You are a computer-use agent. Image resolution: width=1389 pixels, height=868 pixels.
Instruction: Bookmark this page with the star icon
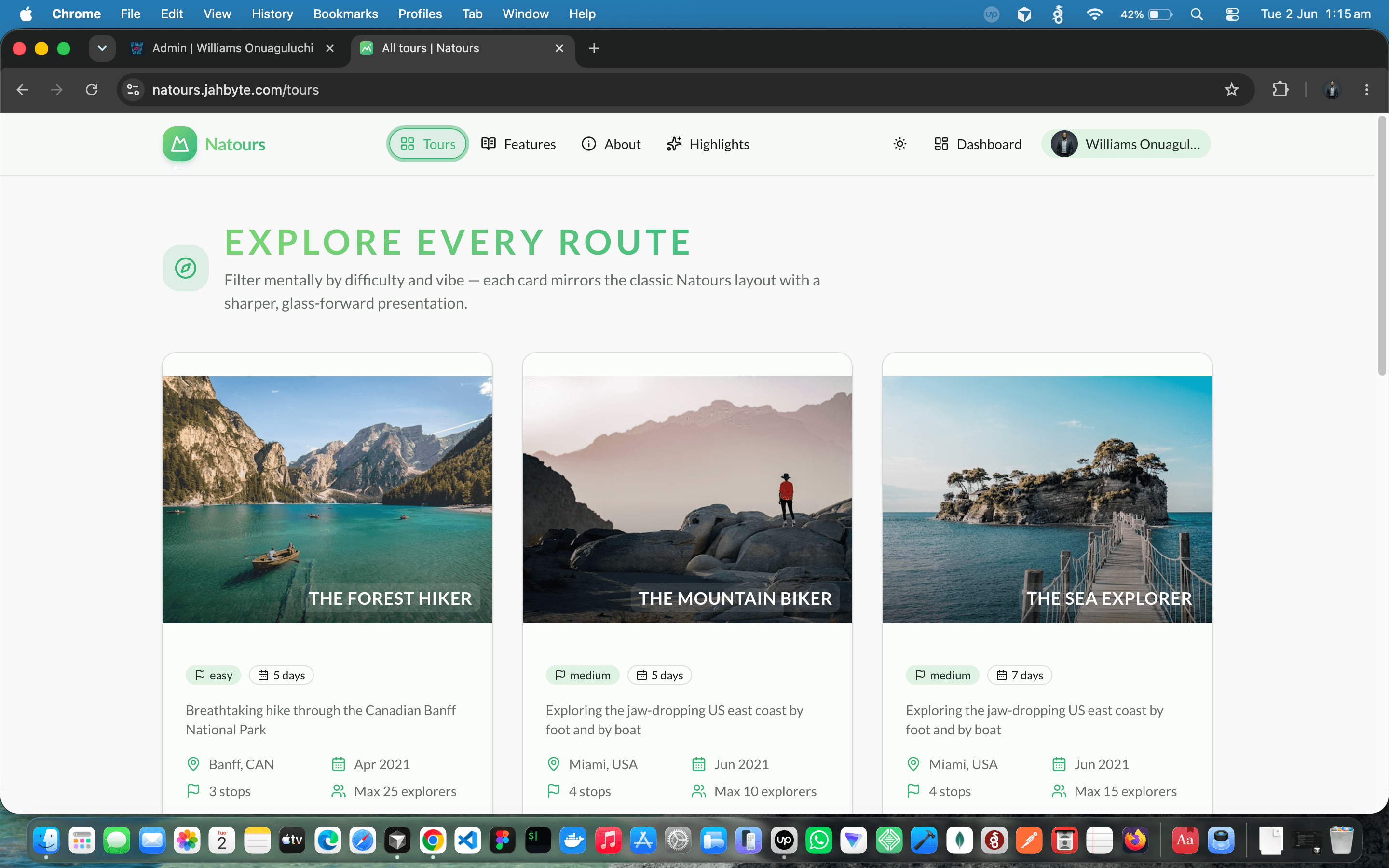(1231, 90)
